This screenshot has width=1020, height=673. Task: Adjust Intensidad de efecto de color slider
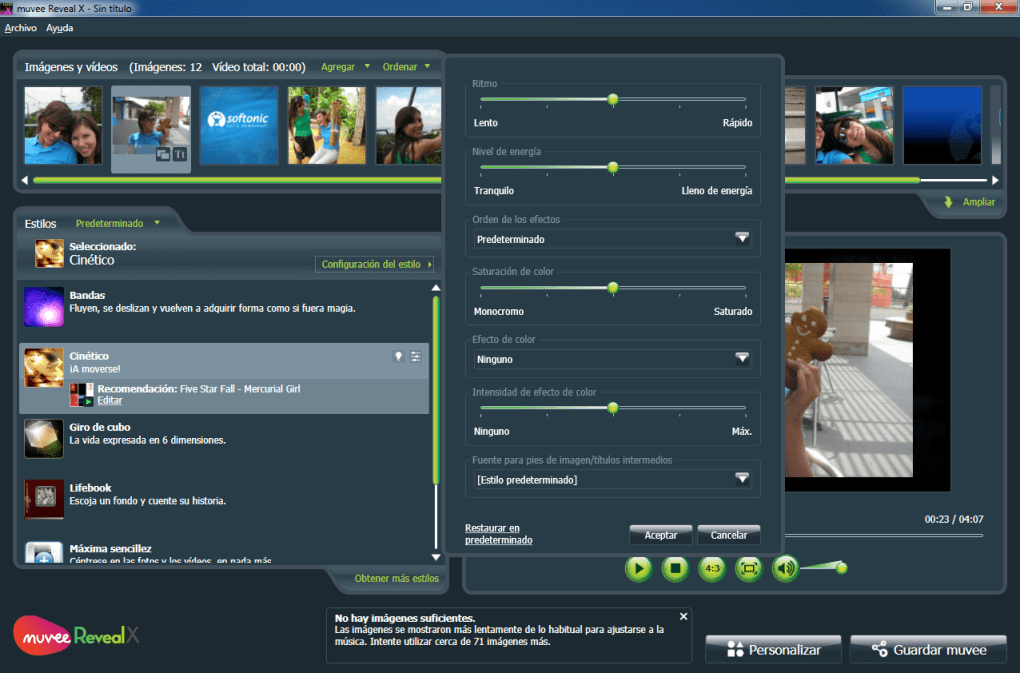pyautogui.click(x=613, y=408)
